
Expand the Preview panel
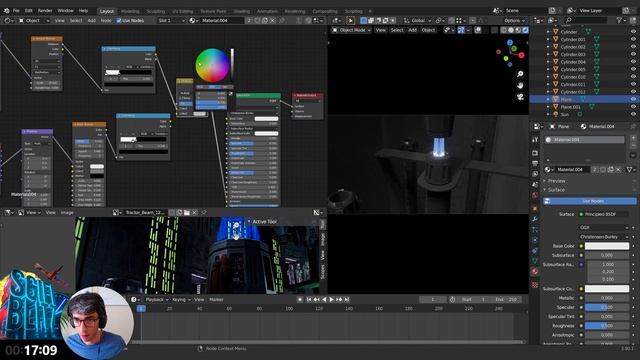(x=556, y=181)
